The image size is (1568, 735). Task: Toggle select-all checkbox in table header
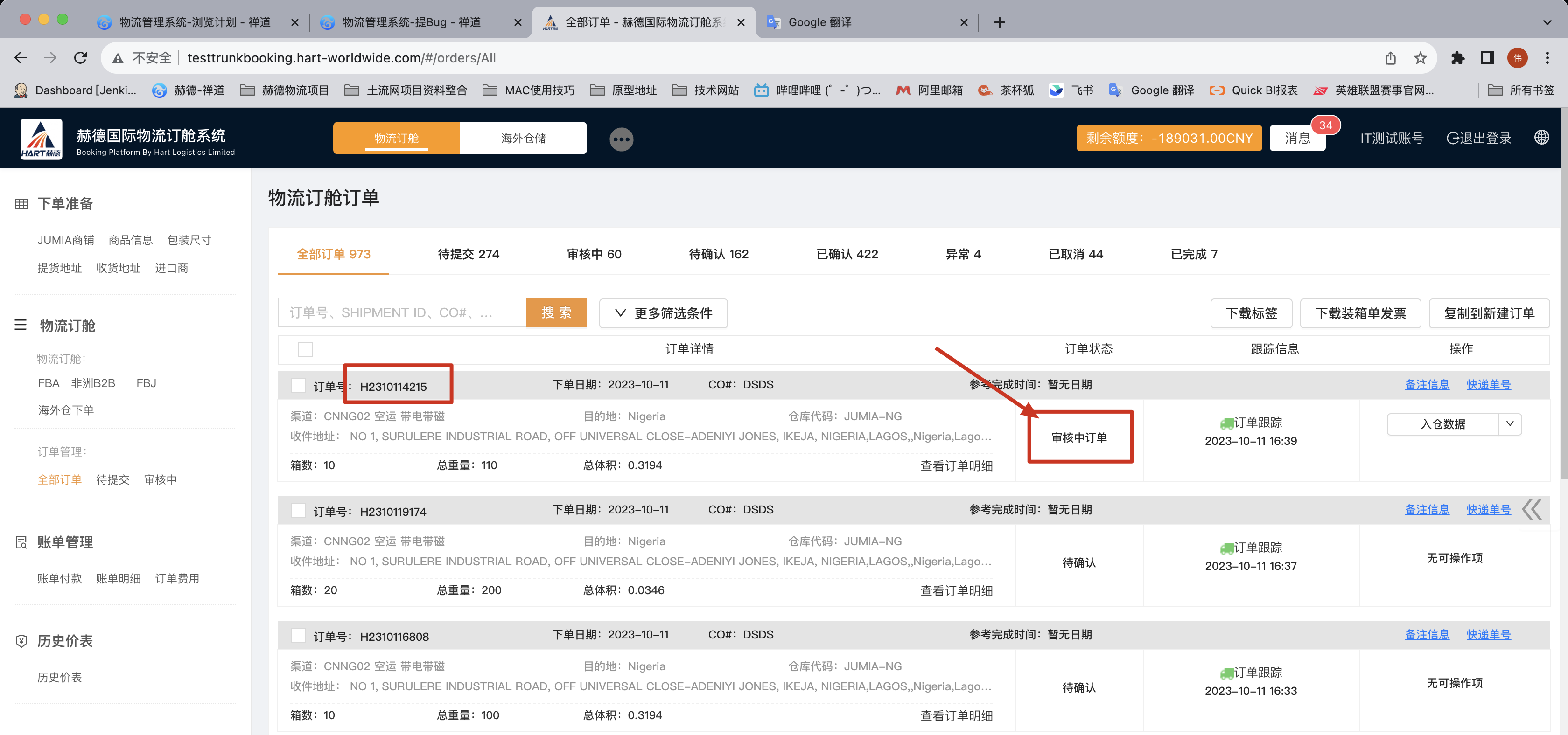(305, 349)
